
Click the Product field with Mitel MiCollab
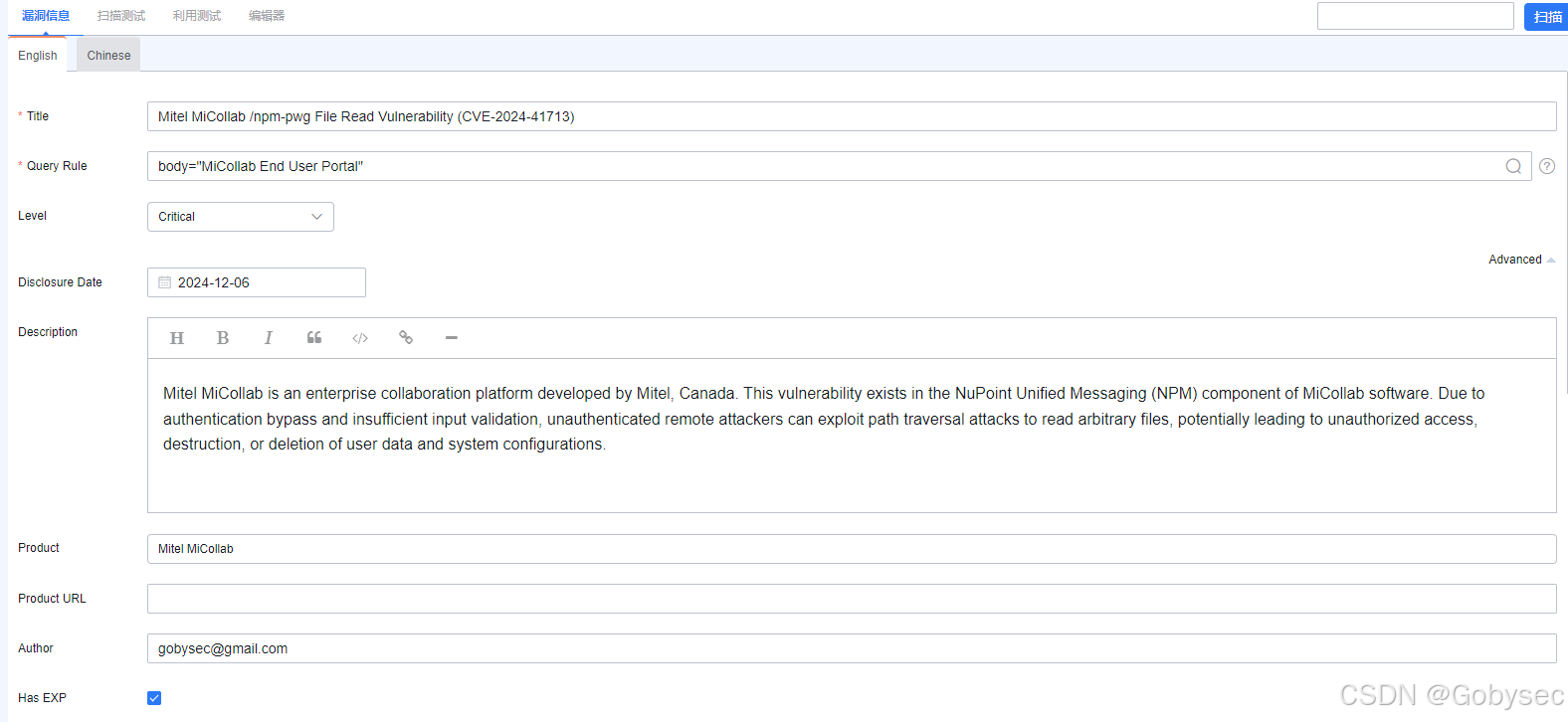[x=852, y=549]
